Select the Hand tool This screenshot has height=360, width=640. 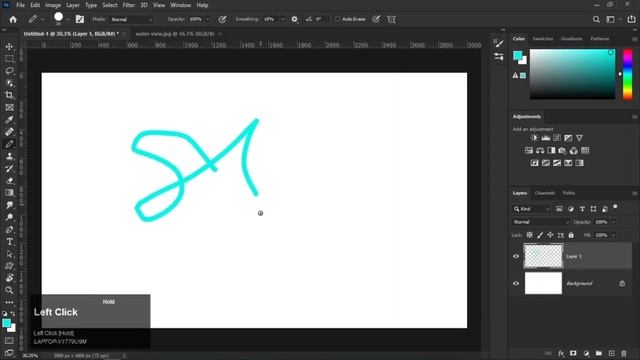point(9,278)
